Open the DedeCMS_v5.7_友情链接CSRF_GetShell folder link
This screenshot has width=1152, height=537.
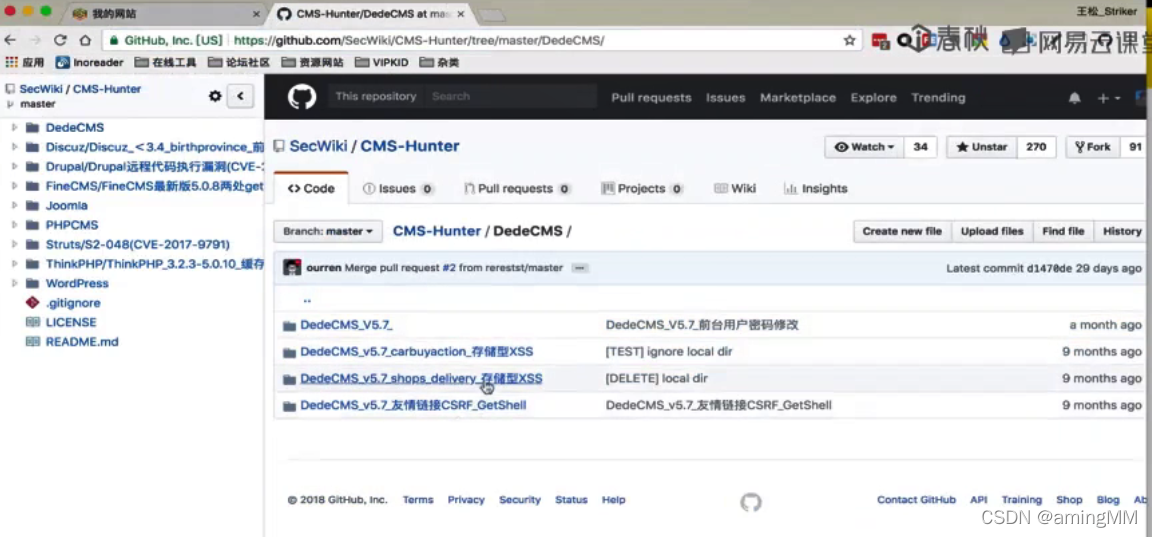point(413,406)
